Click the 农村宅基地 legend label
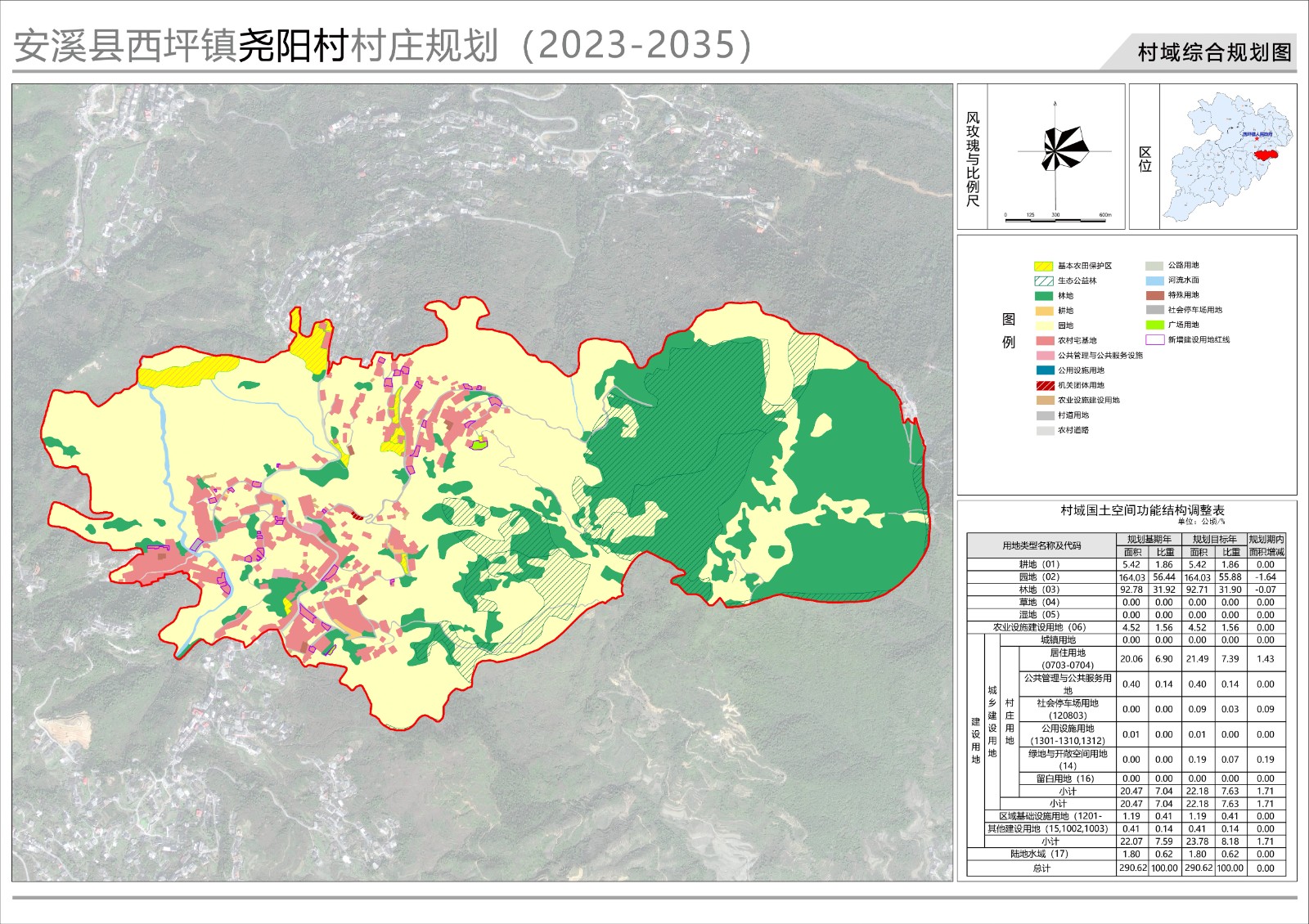 click(1077, 340)
